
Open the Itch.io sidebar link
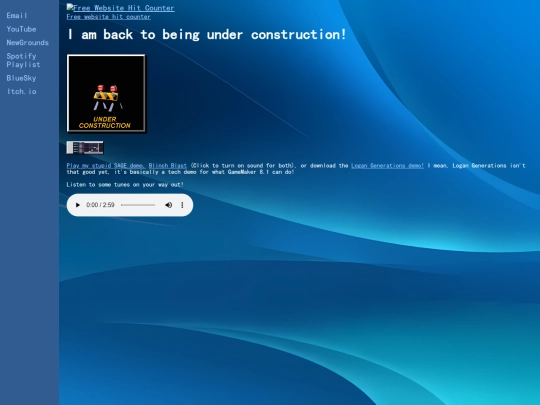(x=22, y=91)
